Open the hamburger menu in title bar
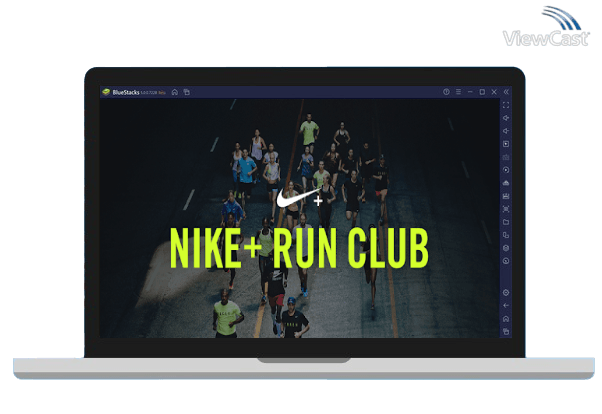Viewport: 602px width, 414px height. [x=458, y=92]
